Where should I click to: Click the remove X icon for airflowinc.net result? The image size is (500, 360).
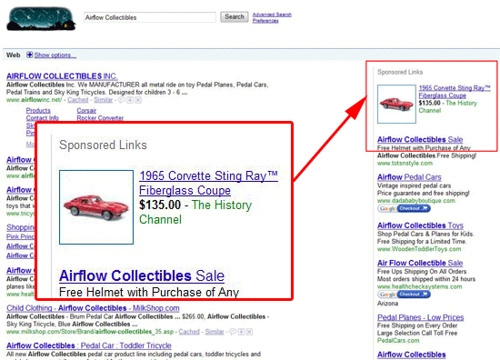click(x=138, y=100)
